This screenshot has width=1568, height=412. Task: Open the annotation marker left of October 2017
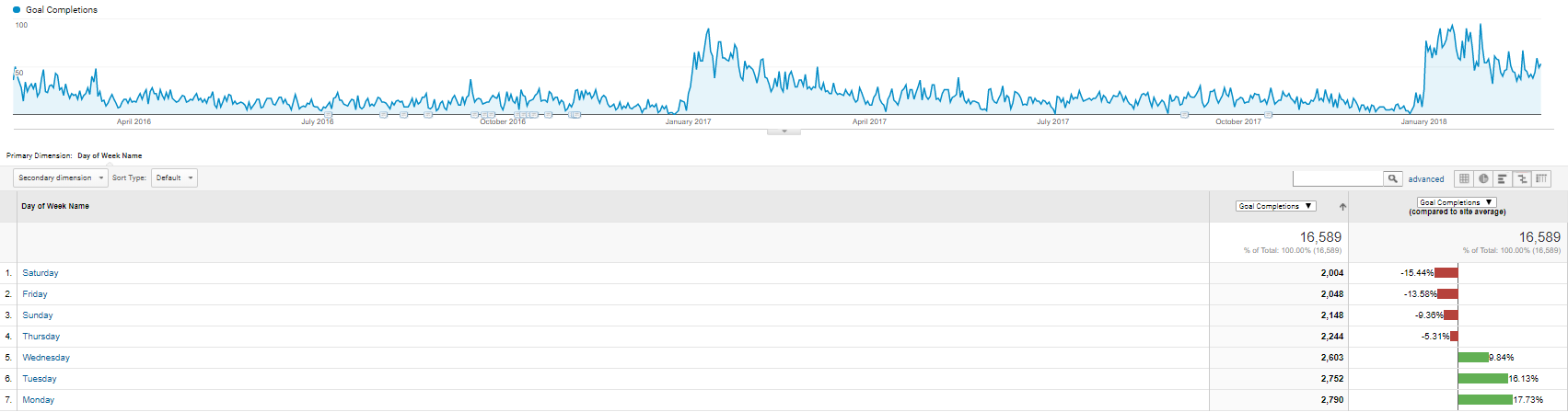pyautogui.click(x=1184, y=115)
